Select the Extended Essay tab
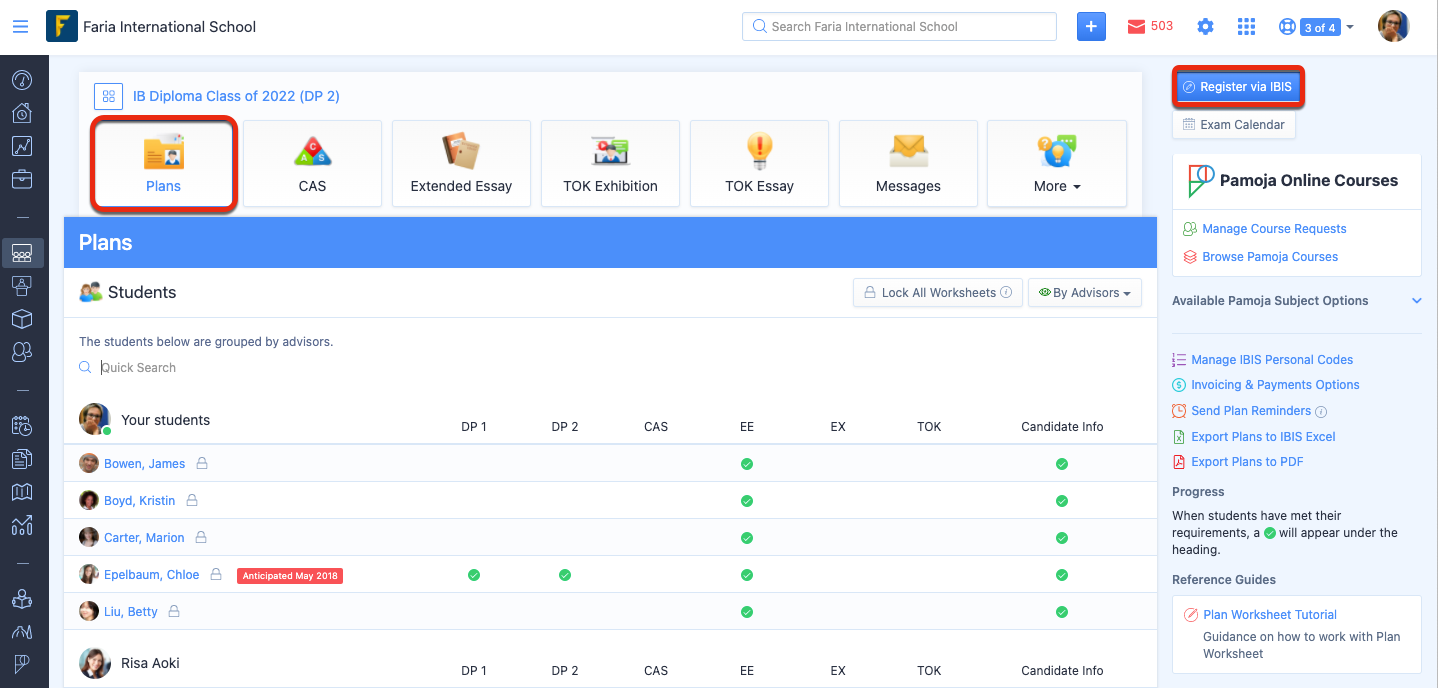The height and width of the screenshot is (688, 1438). pyautogui.click(x=461, y=164)
